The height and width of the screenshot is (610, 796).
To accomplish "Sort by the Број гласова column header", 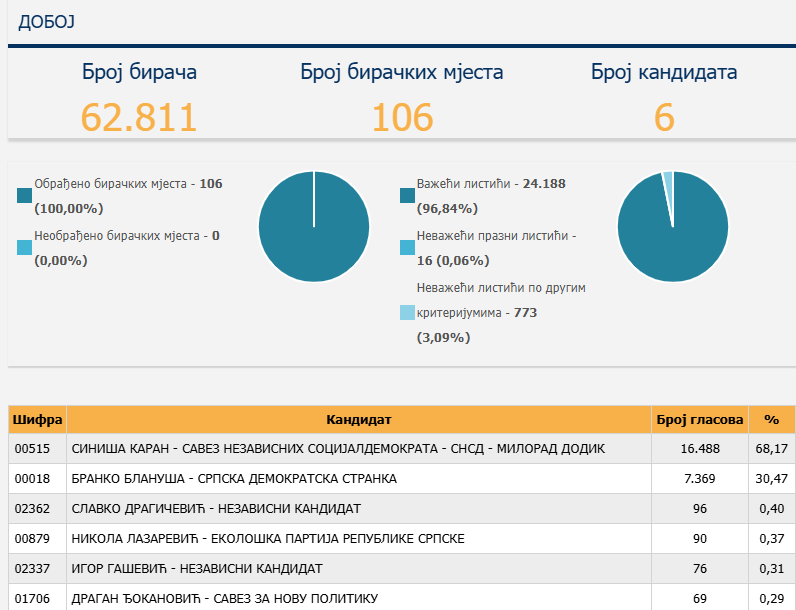I will click(699, 419).
